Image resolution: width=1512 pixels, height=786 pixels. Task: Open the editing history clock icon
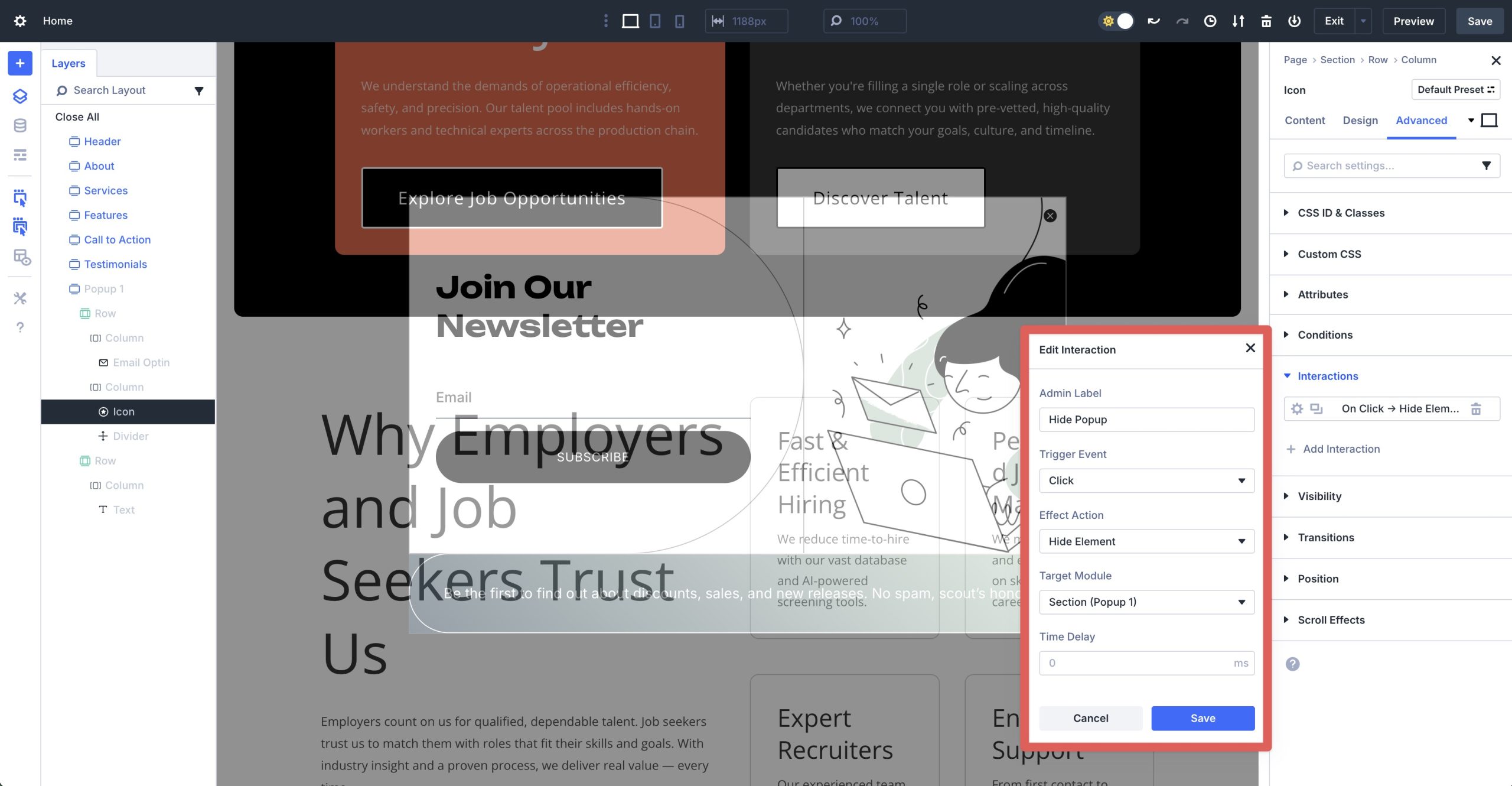[1210, 21]
